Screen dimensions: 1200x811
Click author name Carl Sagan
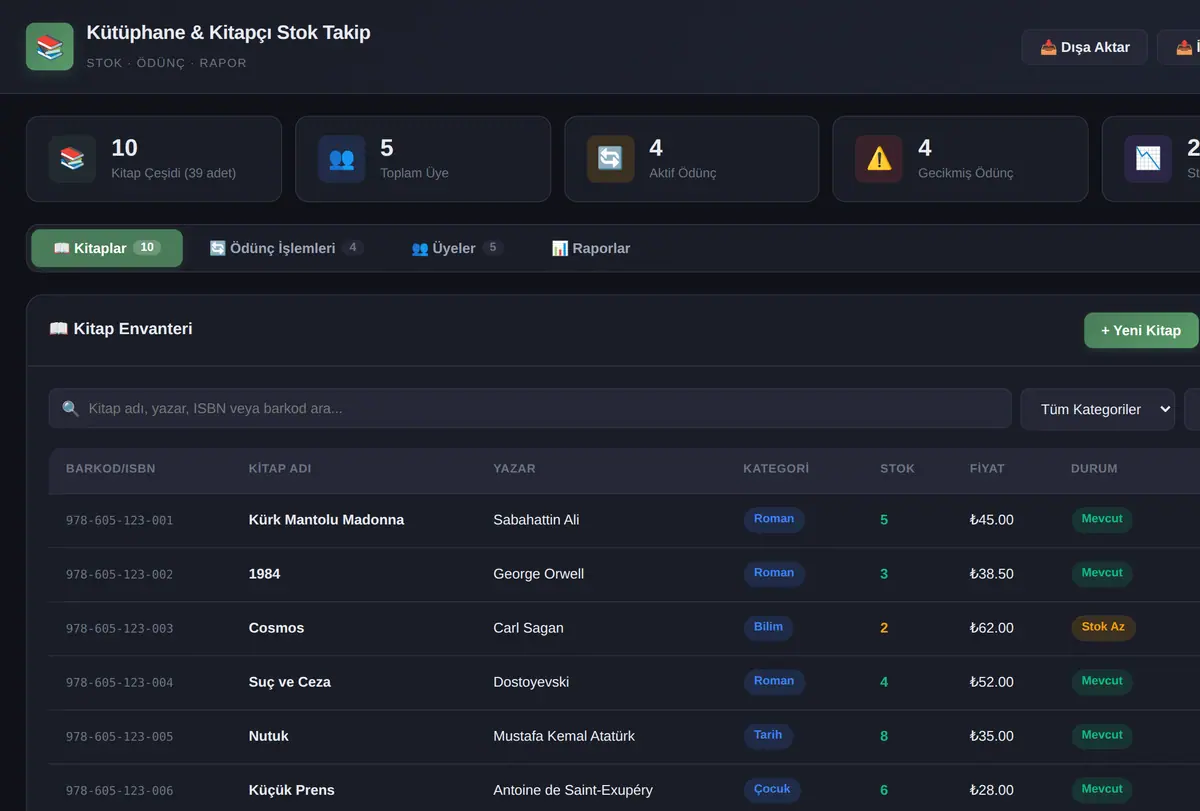(x=529, y=628)
